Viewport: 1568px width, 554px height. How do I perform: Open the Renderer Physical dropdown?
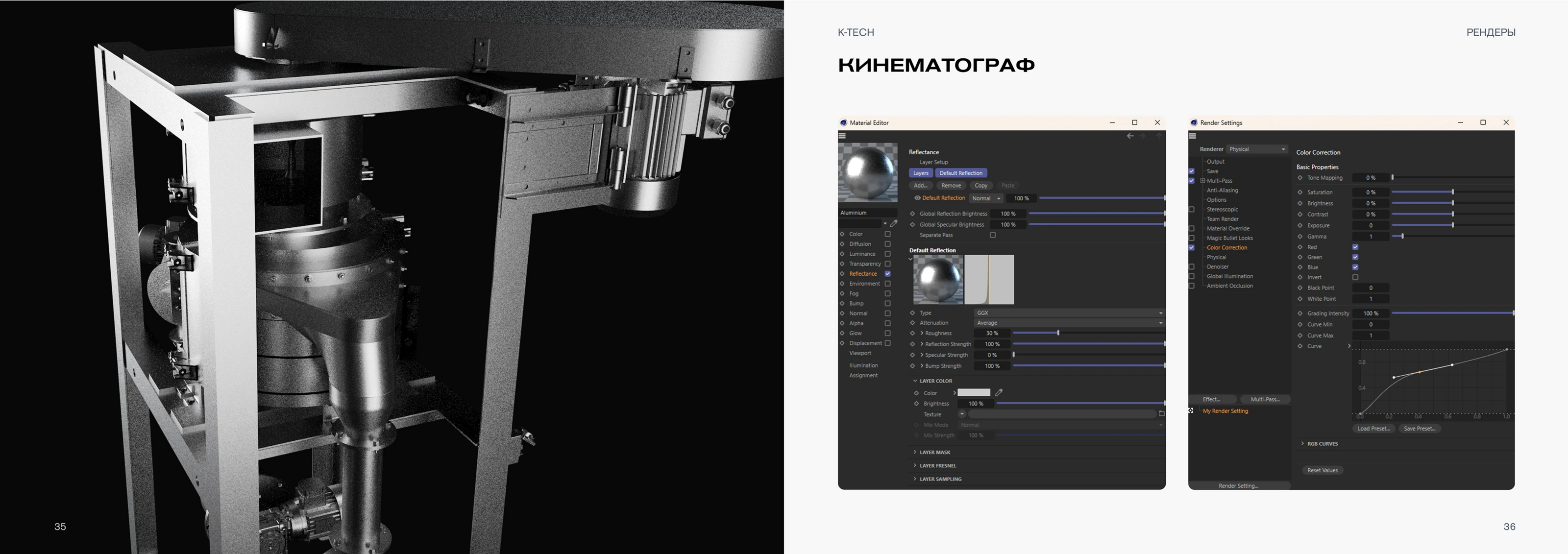click(x=1256, y=149)
